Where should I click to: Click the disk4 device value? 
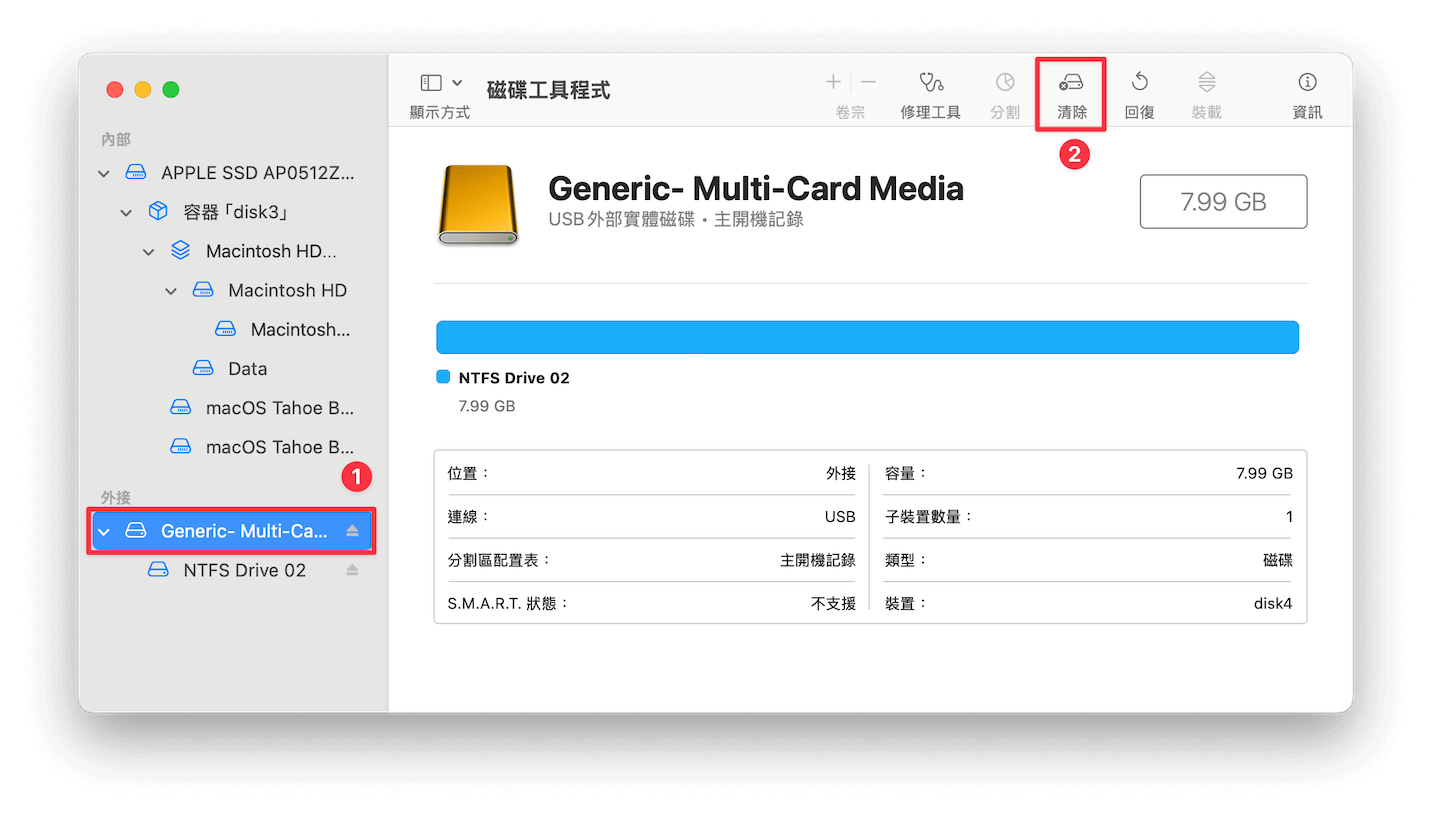(1273, 604)
